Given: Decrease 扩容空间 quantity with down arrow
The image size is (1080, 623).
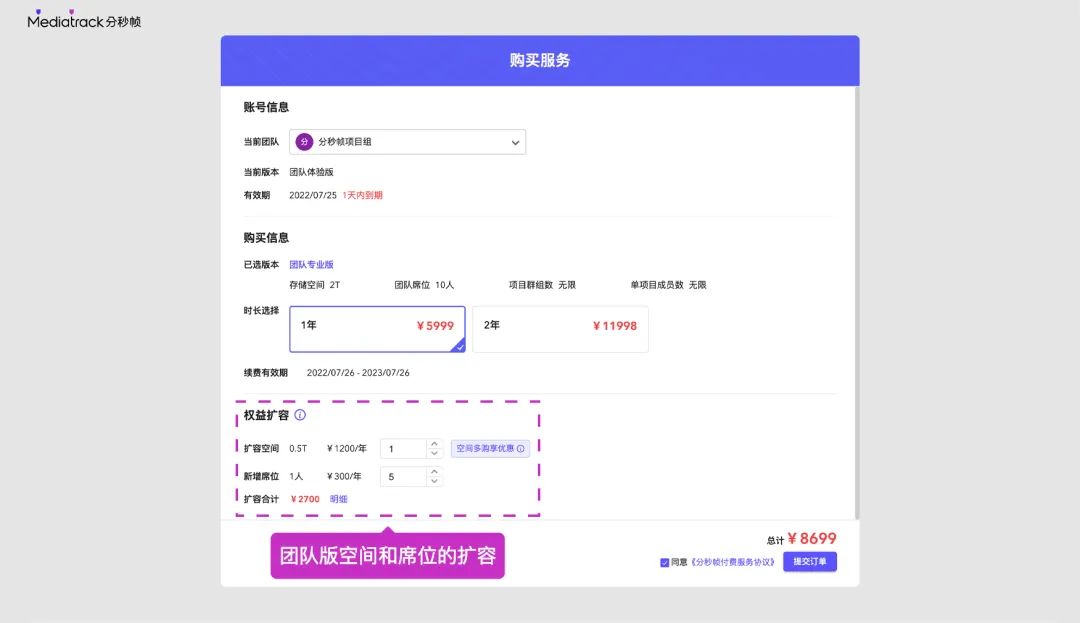Looking at the screenshot, I should pos(434,454).
